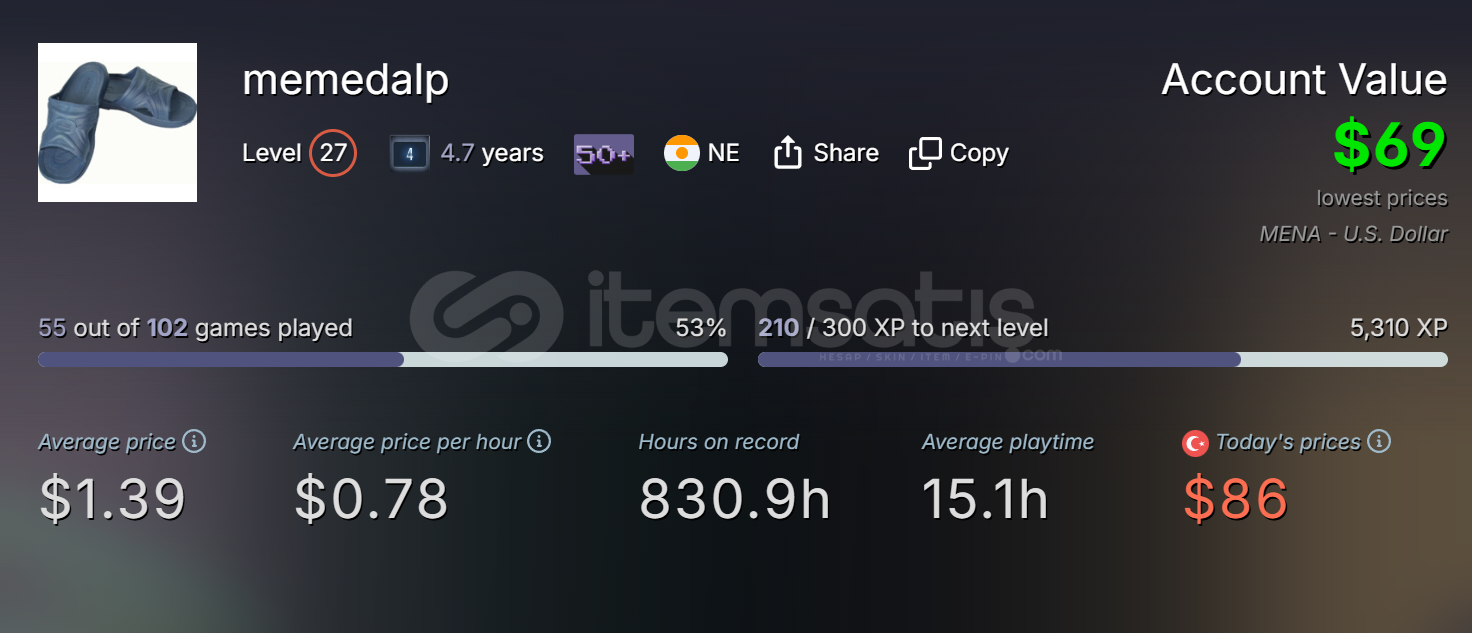This screenshot has width=1472, height=633.
Task: Open info icon beside Average price per hour
Action: pyautogui.click(x=539, y=441)
